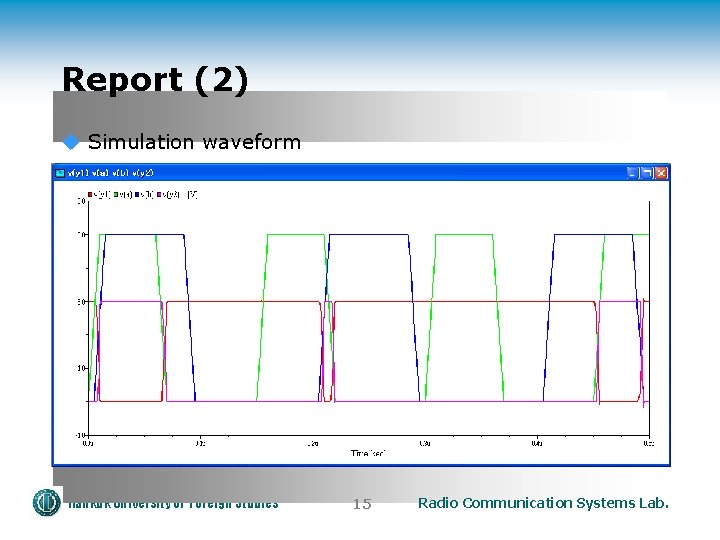This screenshot has width=720, height=540.
Task: Minimize the waveform viewer window
Action: pyautogui.click(x=633, y=173)
